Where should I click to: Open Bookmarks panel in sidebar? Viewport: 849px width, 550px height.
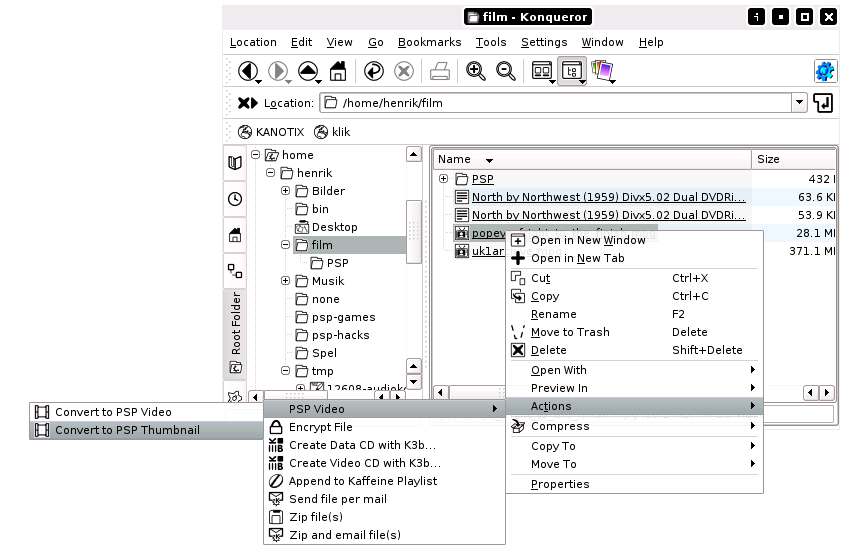234,163
